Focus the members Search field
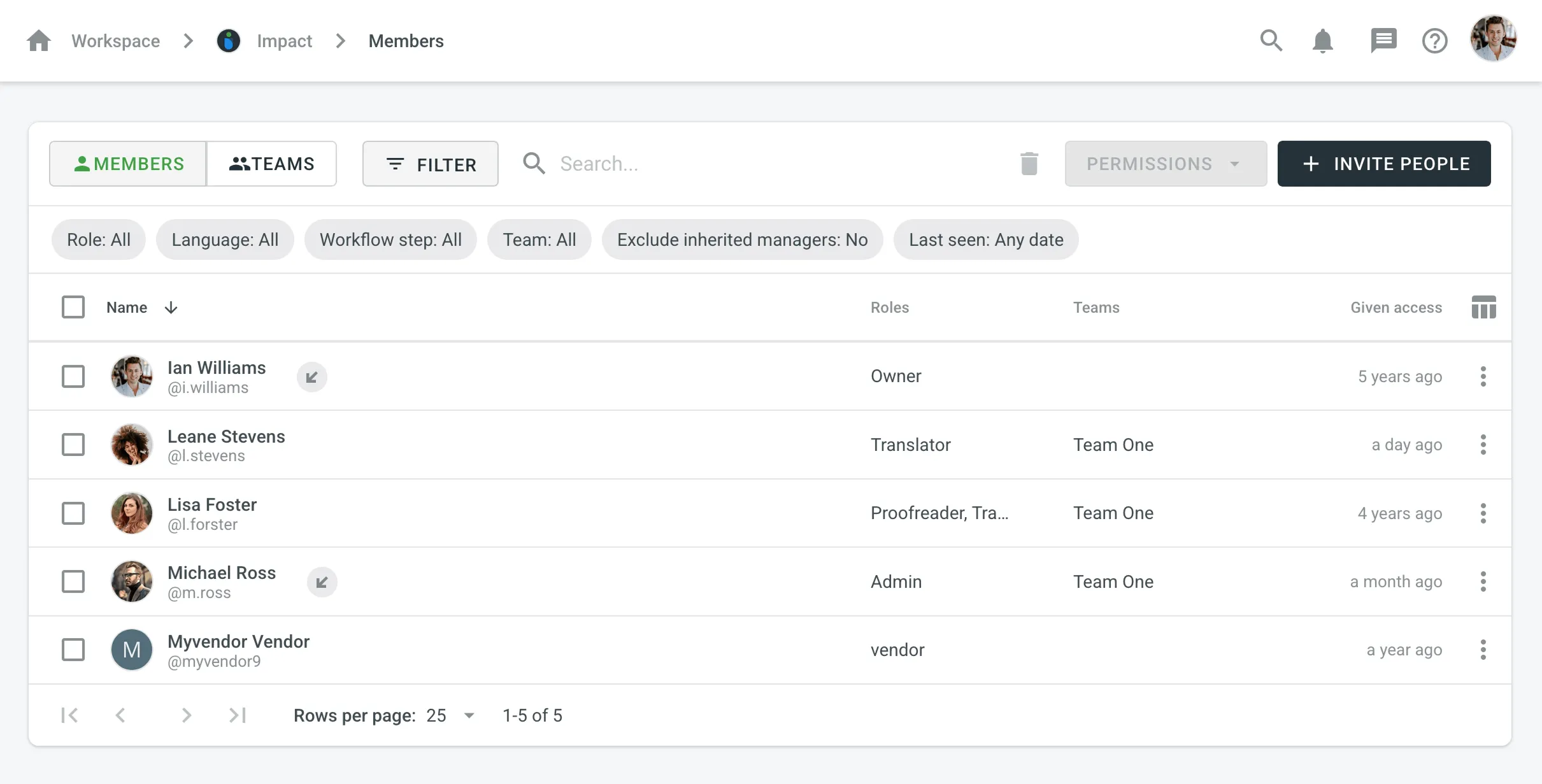The height and width of the screenshot is (784, 1542). pyautogui.click(x=764, y=164)
